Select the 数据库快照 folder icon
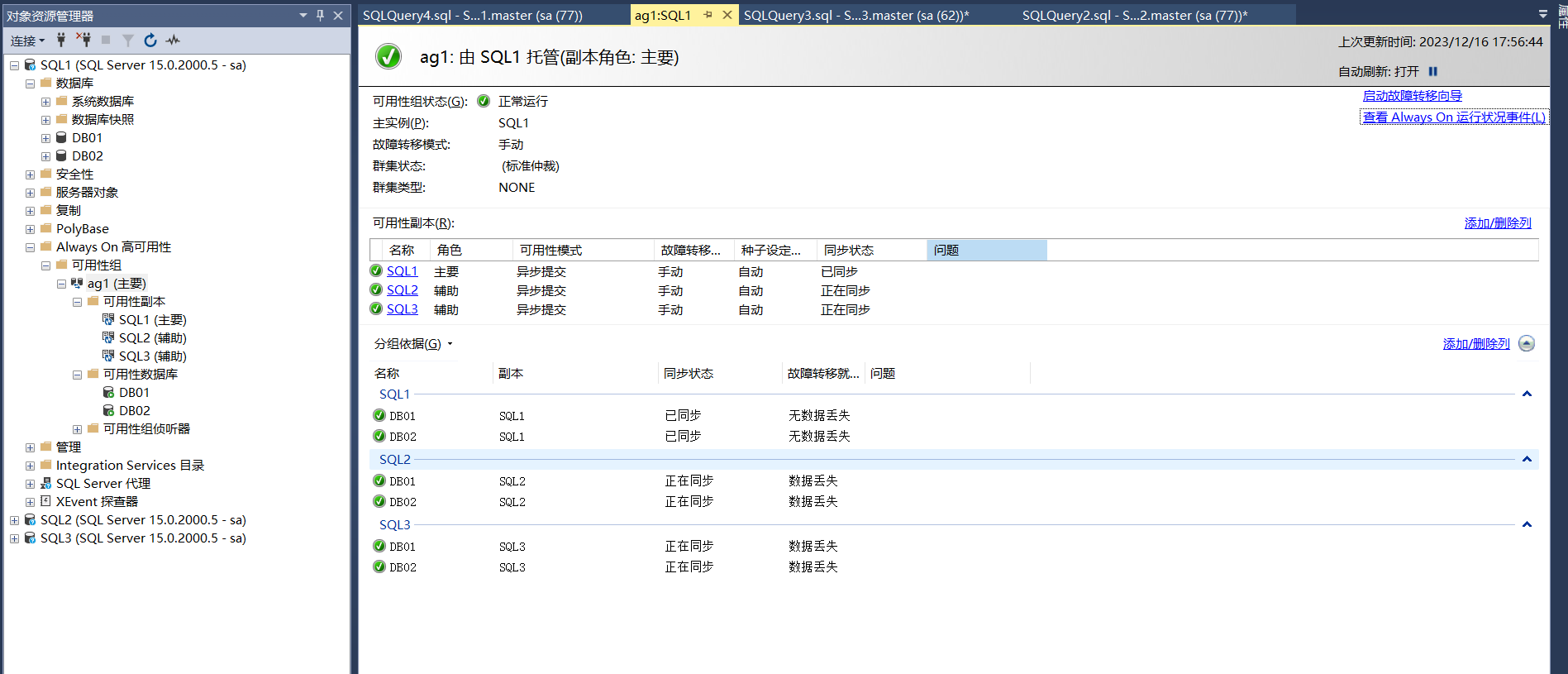Viewport: 1568px width, 674px height. [x=61, y=119]
